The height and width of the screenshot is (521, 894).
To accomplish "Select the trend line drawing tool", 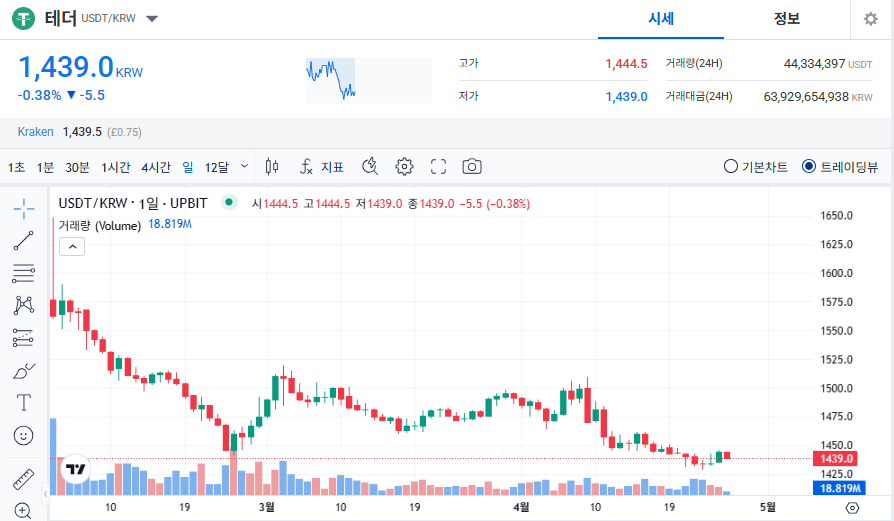I will point(23,241).
